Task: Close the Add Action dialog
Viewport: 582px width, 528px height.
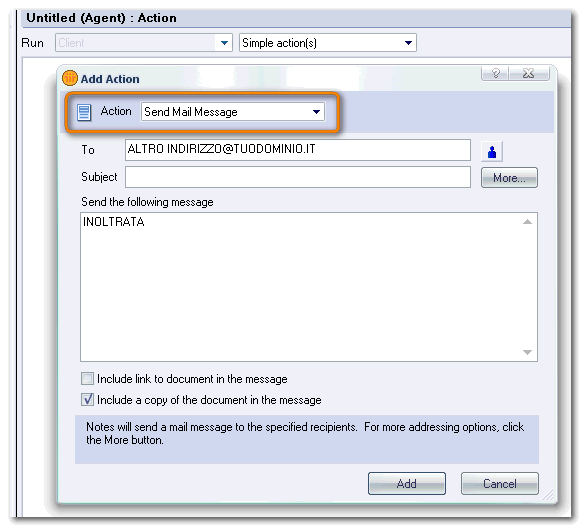Action: point(529,73)
